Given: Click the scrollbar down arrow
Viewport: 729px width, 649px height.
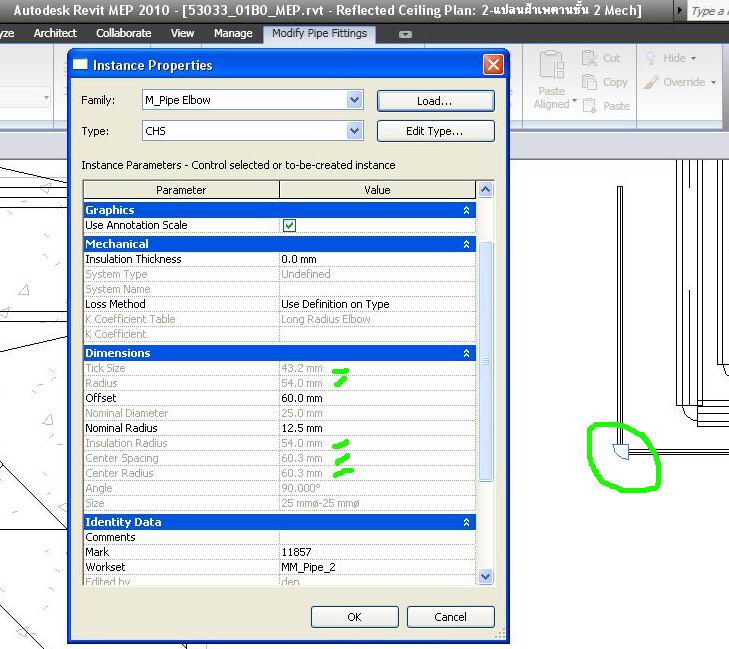Looking at the screenshot, I should (x=485, y=576).
